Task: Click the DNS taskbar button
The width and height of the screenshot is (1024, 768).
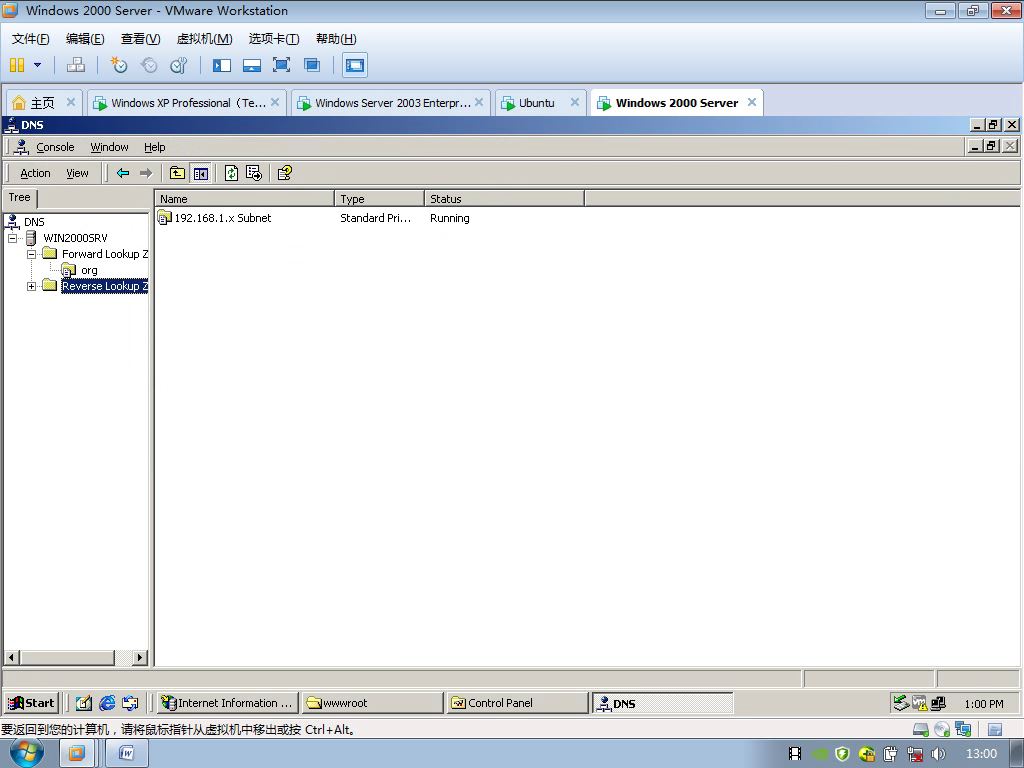Action: tap(663, 703)
